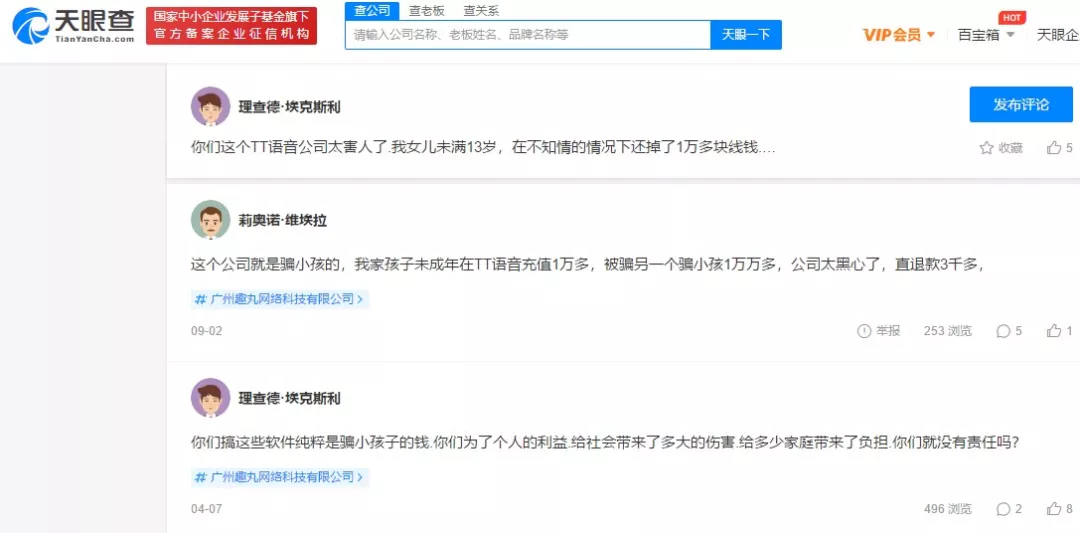Click the star favorite icon on first comment
1080x533 pixels.
[986, 148]
